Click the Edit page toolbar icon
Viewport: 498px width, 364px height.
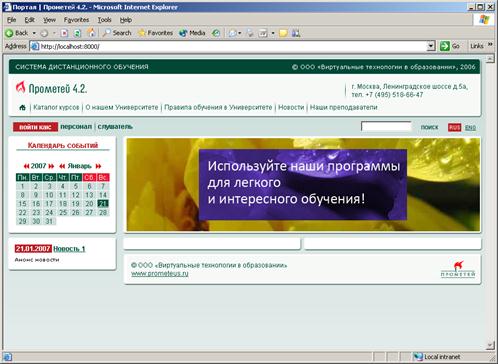(263, 33)
